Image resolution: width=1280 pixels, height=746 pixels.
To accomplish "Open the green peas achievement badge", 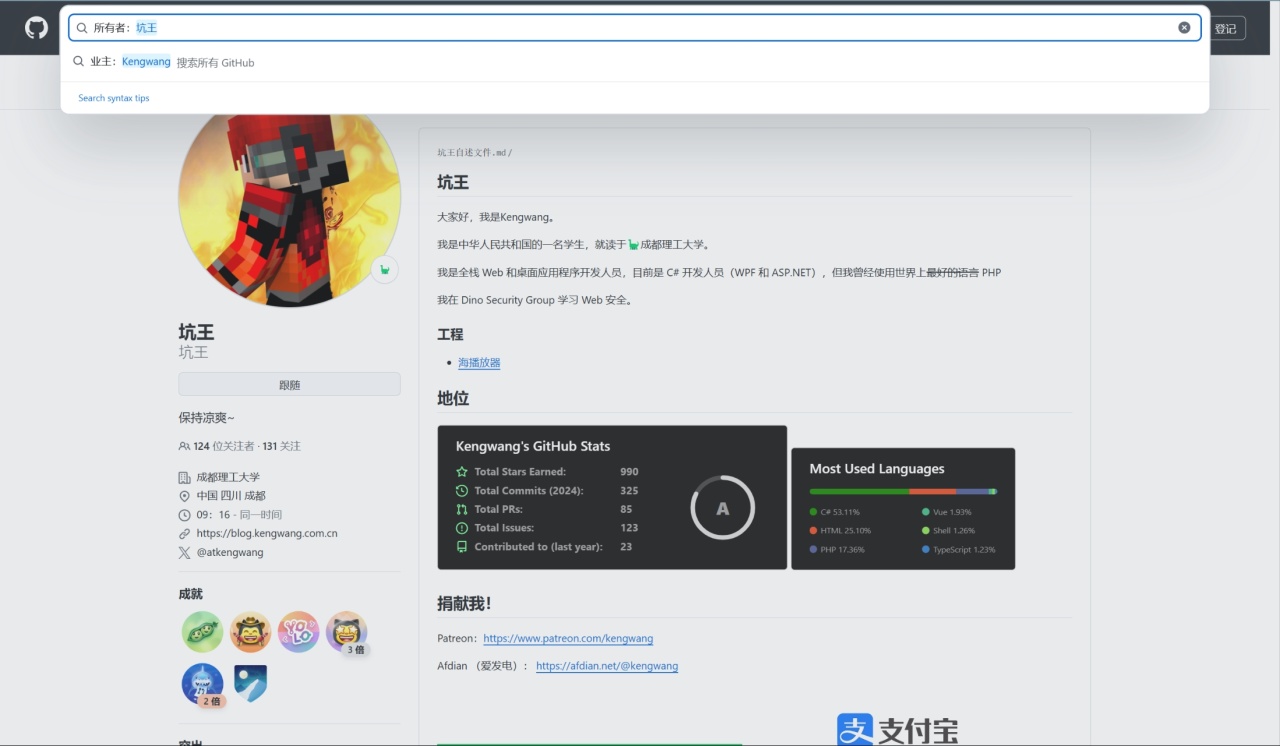I will point(202,632).
